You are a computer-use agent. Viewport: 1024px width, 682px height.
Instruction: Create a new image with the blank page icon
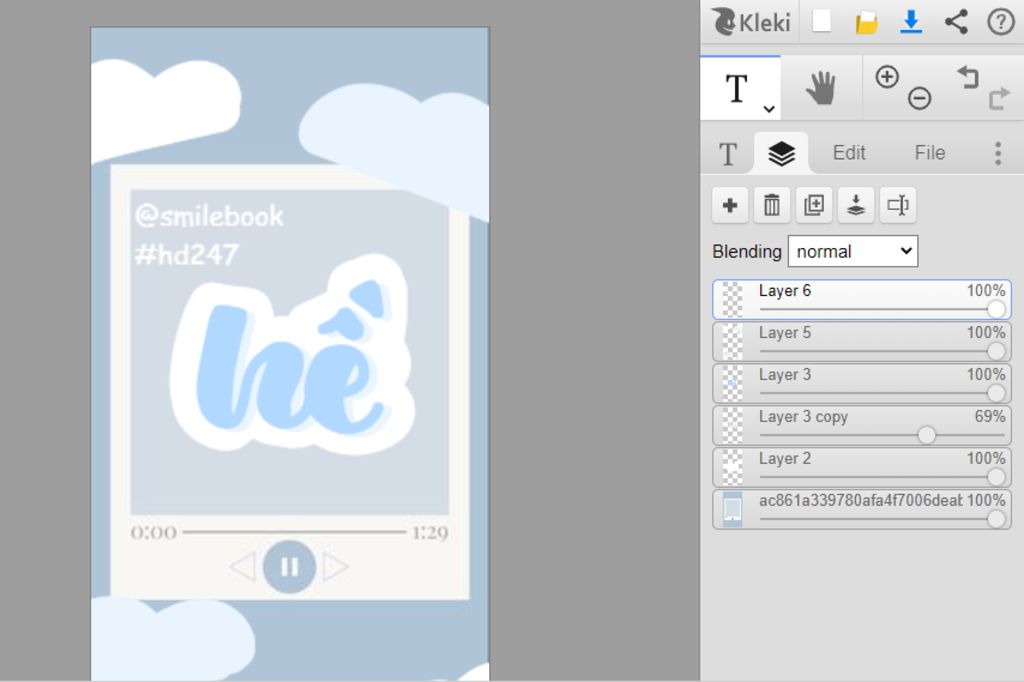822,21
